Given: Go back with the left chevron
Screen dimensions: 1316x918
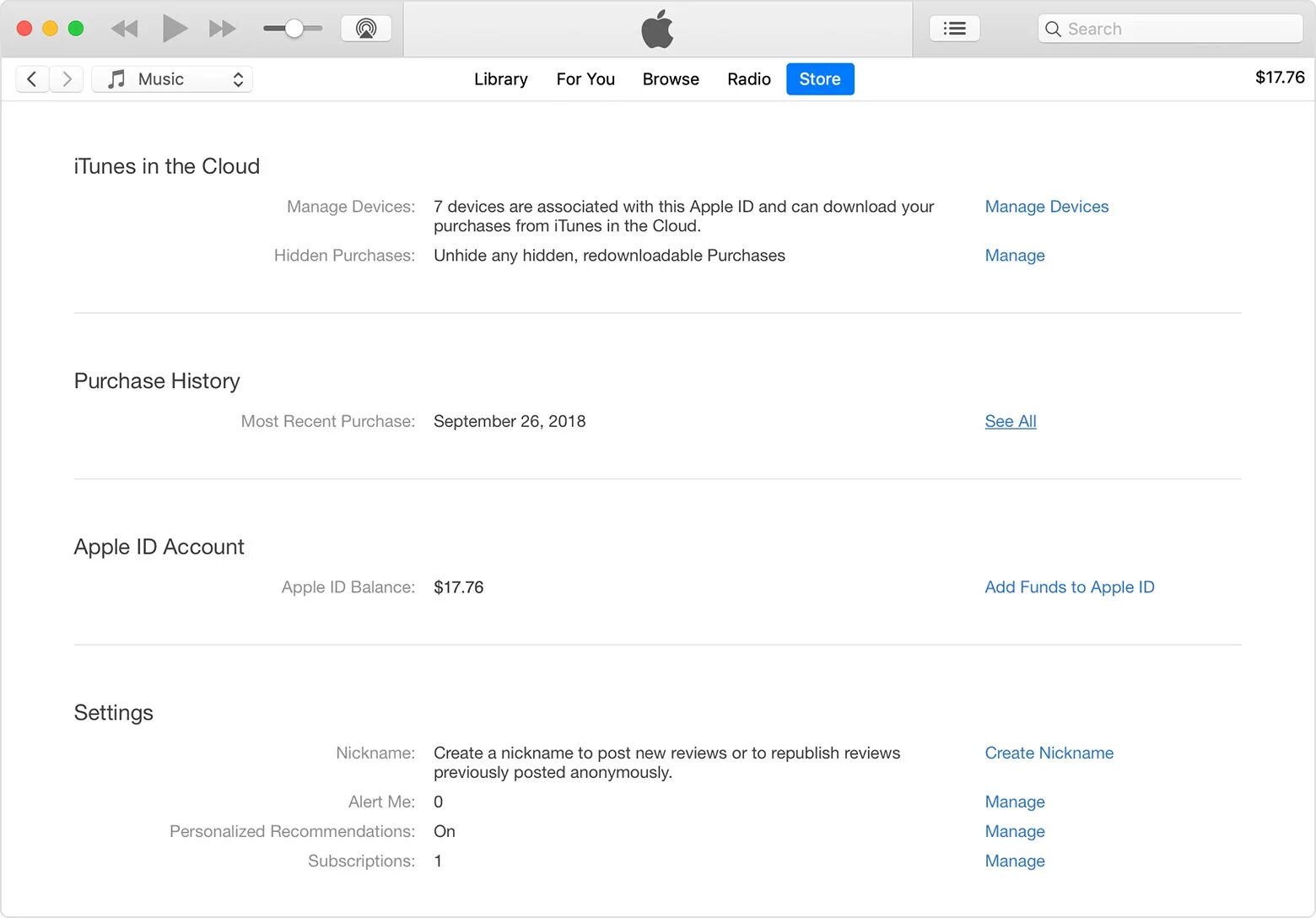Looking at the screenshot, I should (x=32, y=79).
